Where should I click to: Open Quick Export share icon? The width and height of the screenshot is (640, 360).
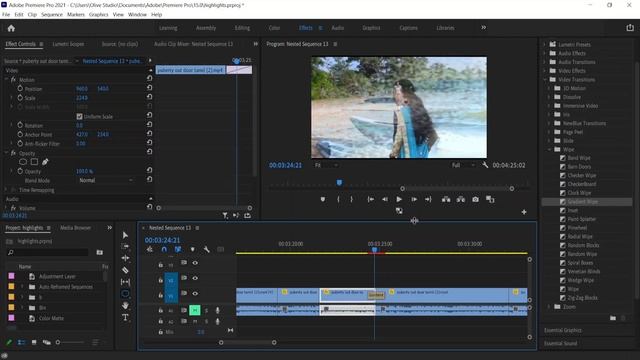pos(630,27)
